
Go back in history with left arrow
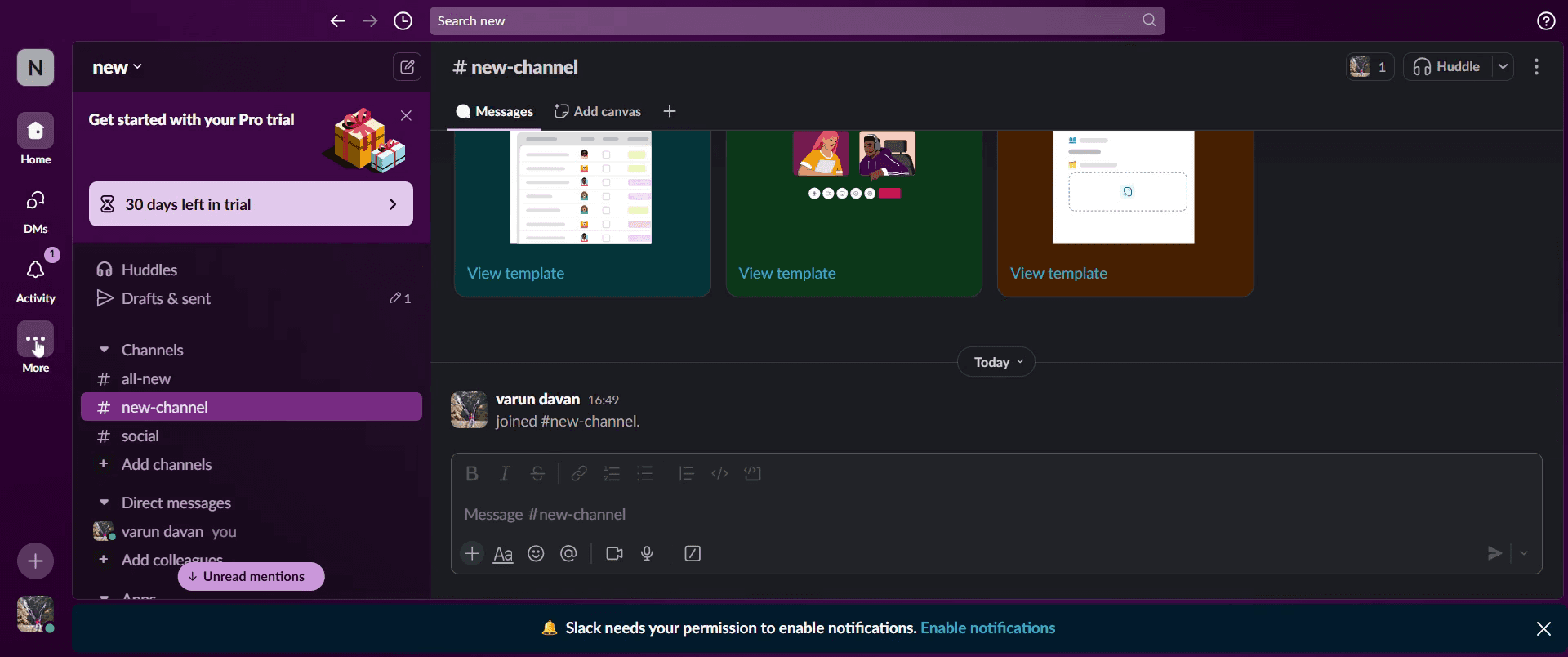tap(337, 21)
